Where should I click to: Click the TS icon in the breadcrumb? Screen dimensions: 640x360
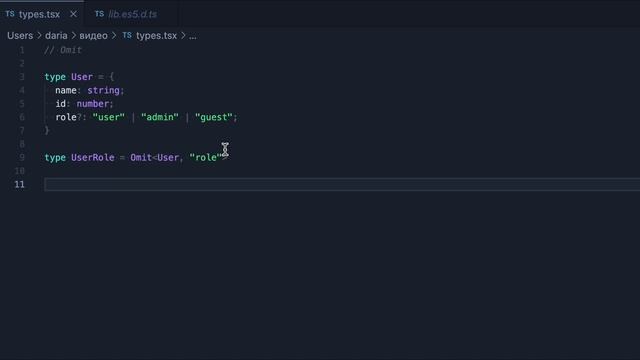tap(127, 36)
